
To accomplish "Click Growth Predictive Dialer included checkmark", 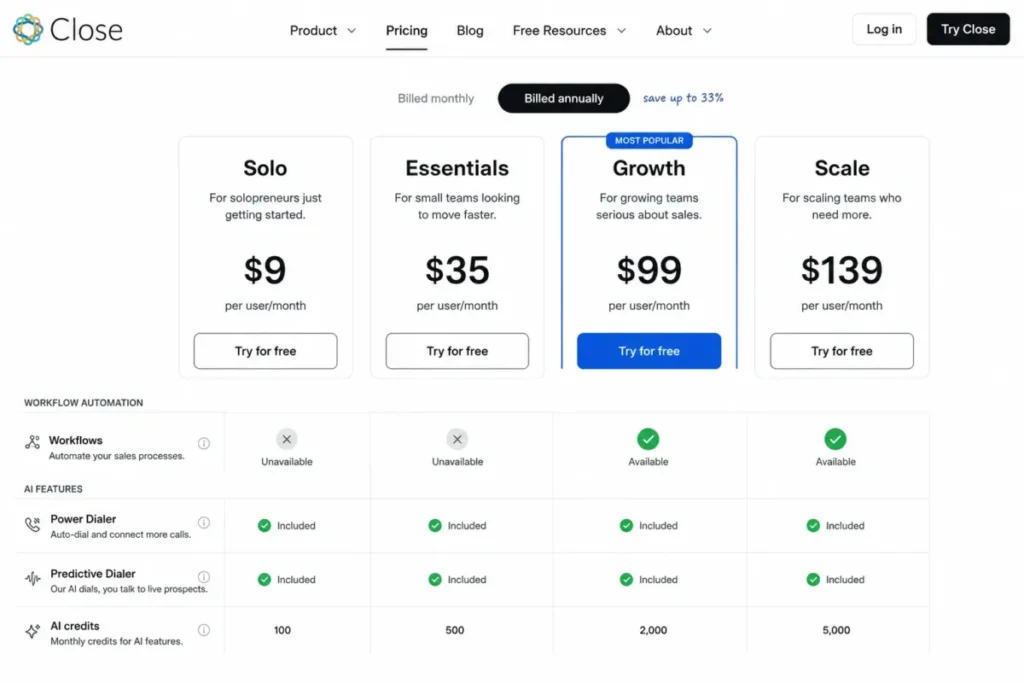I will click(626, 579).
